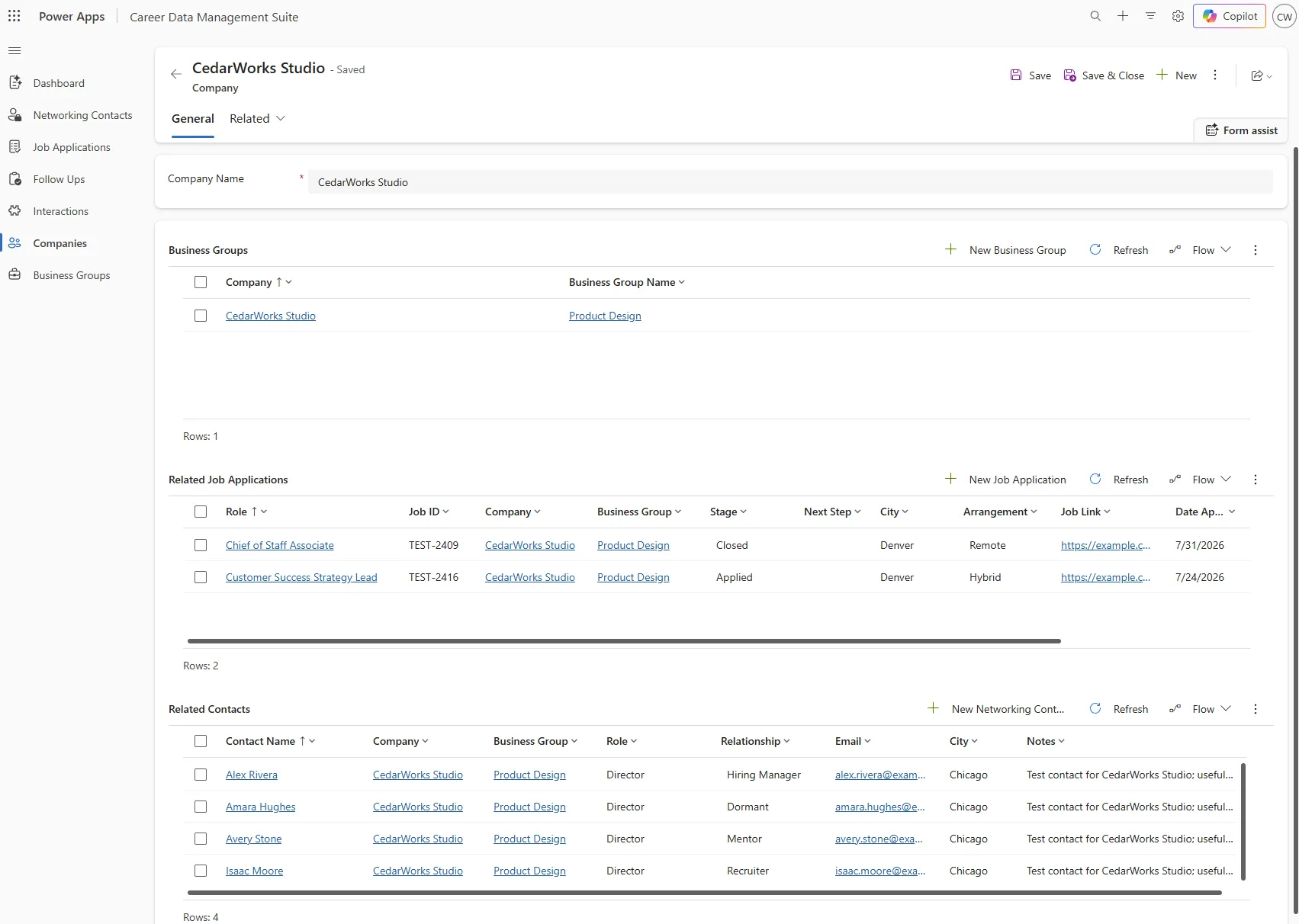Click Job Applications grid horizontal scrollbar
1299x924 pixels.
[624, 641]
